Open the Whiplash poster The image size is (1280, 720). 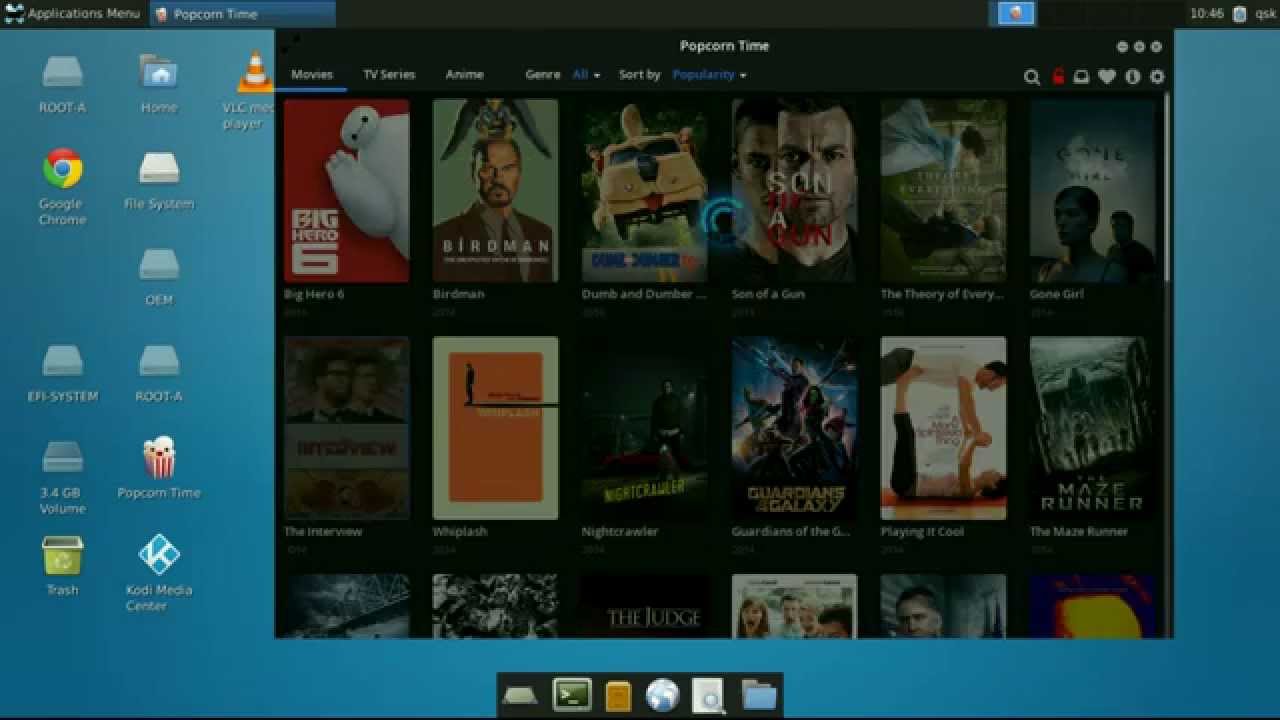pos(495,428)
